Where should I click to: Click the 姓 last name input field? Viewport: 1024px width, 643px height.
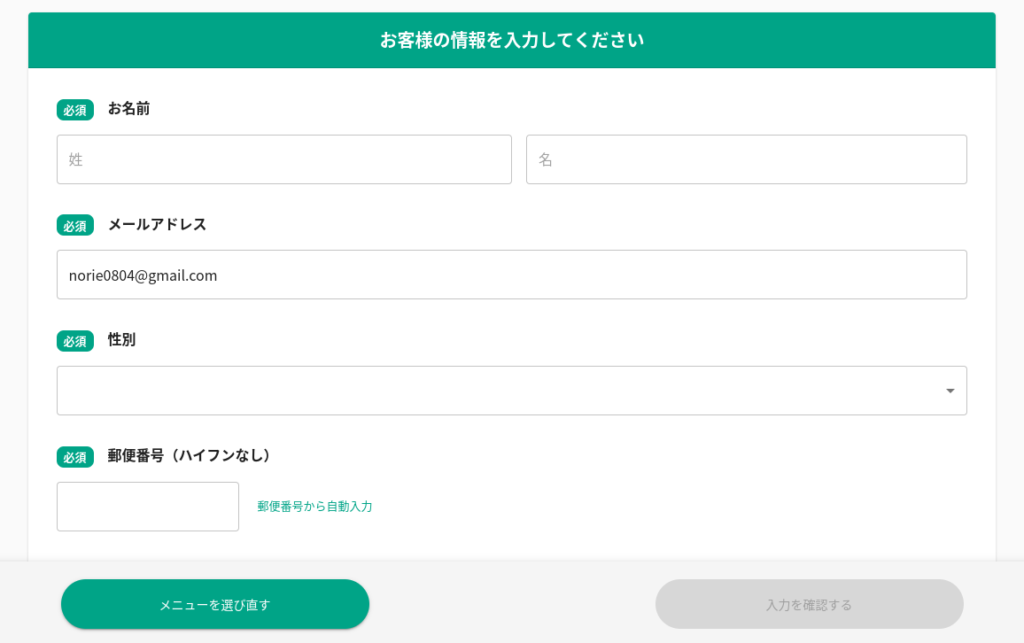coord(284,159)
